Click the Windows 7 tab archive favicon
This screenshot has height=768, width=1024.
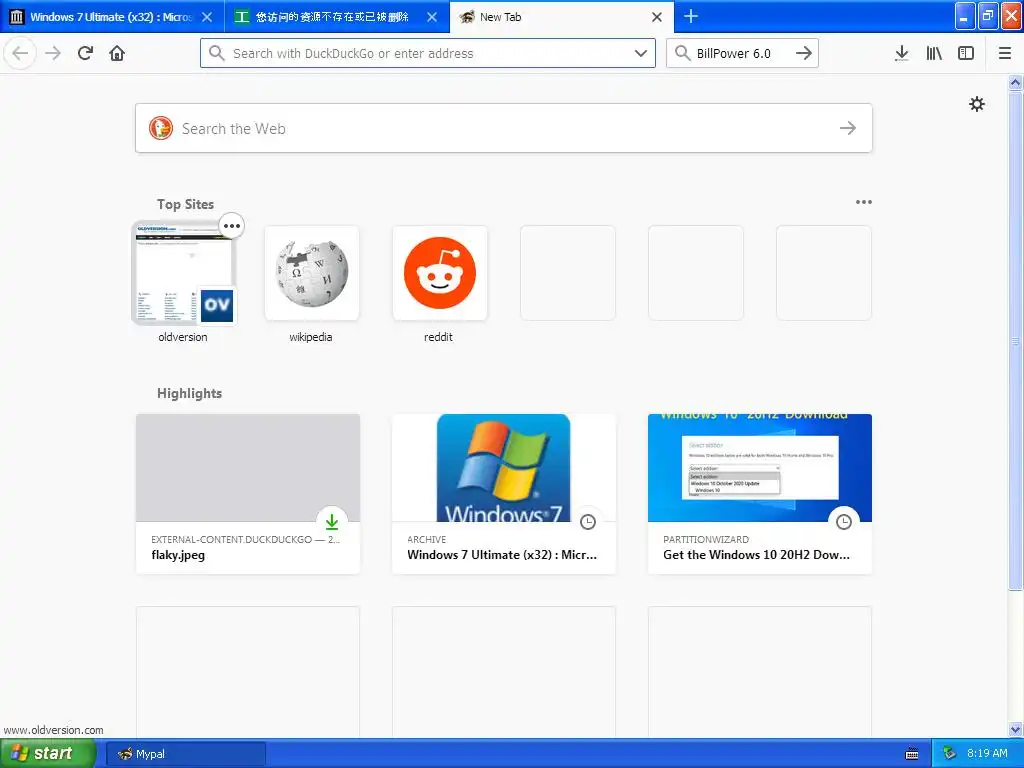point(17,17)
